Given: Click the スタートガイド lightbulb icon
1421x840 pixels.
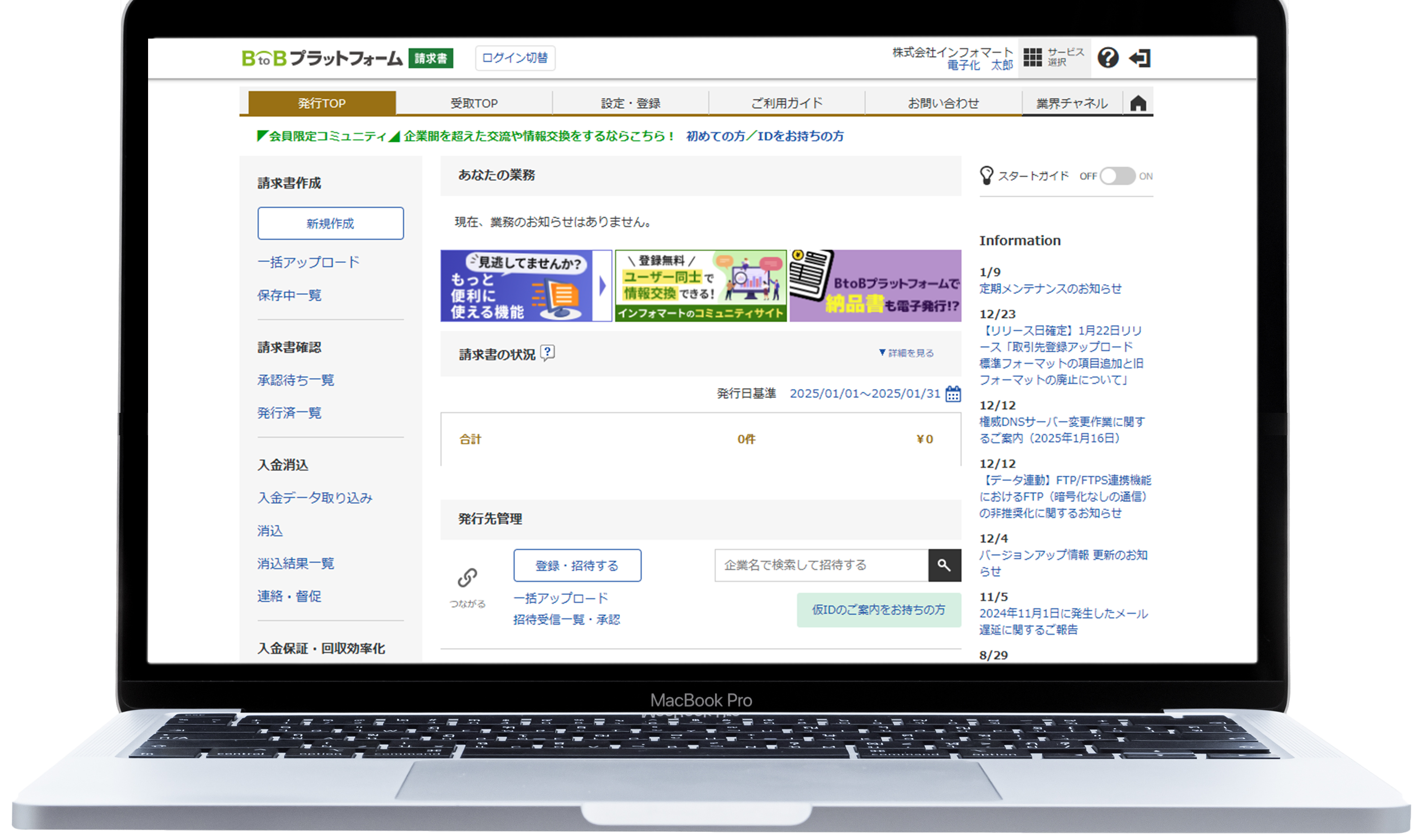Looking at the screenshot, I should (986, 175).
